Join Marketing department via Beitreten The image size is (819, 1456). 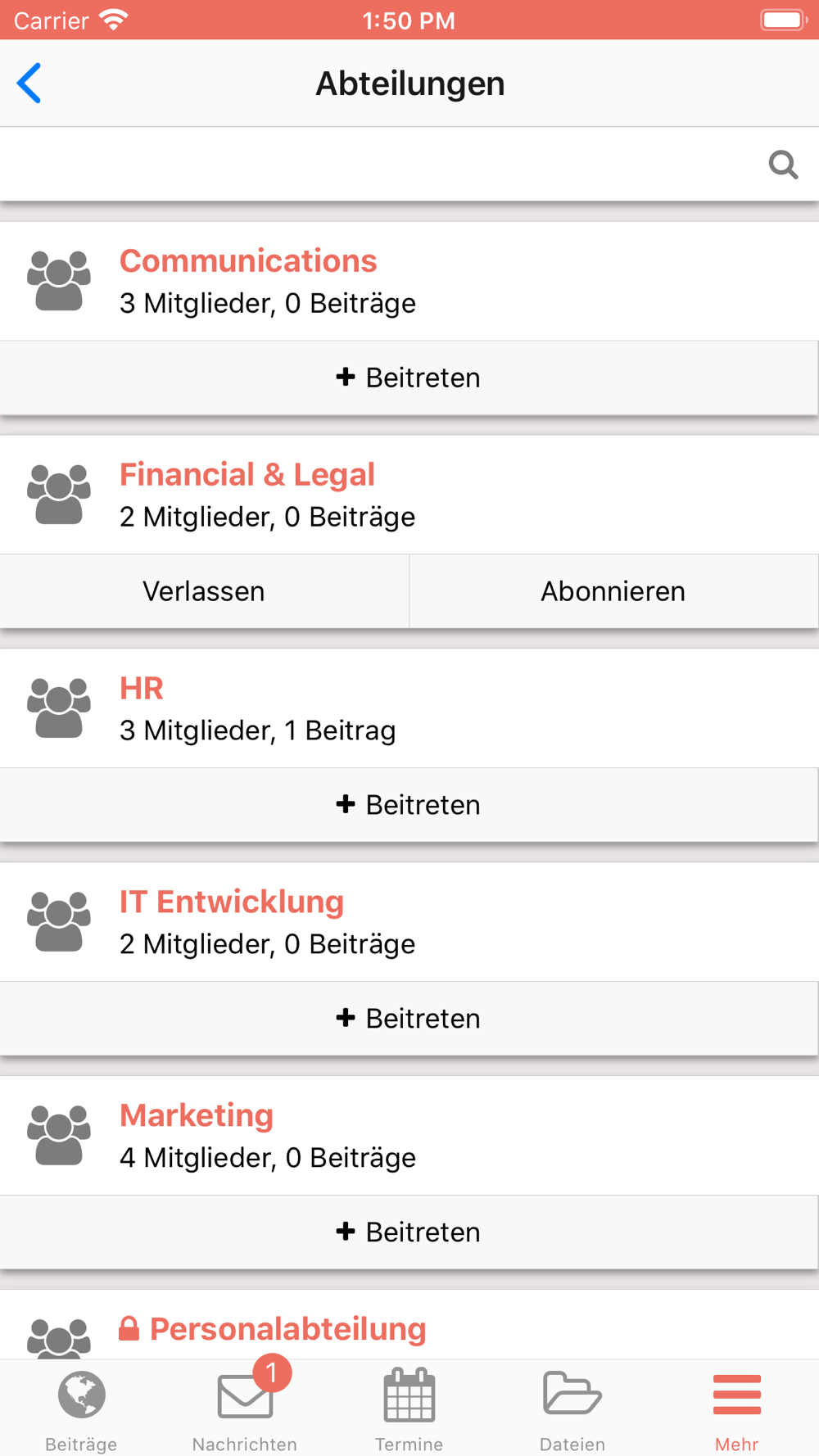(409, 1232)
